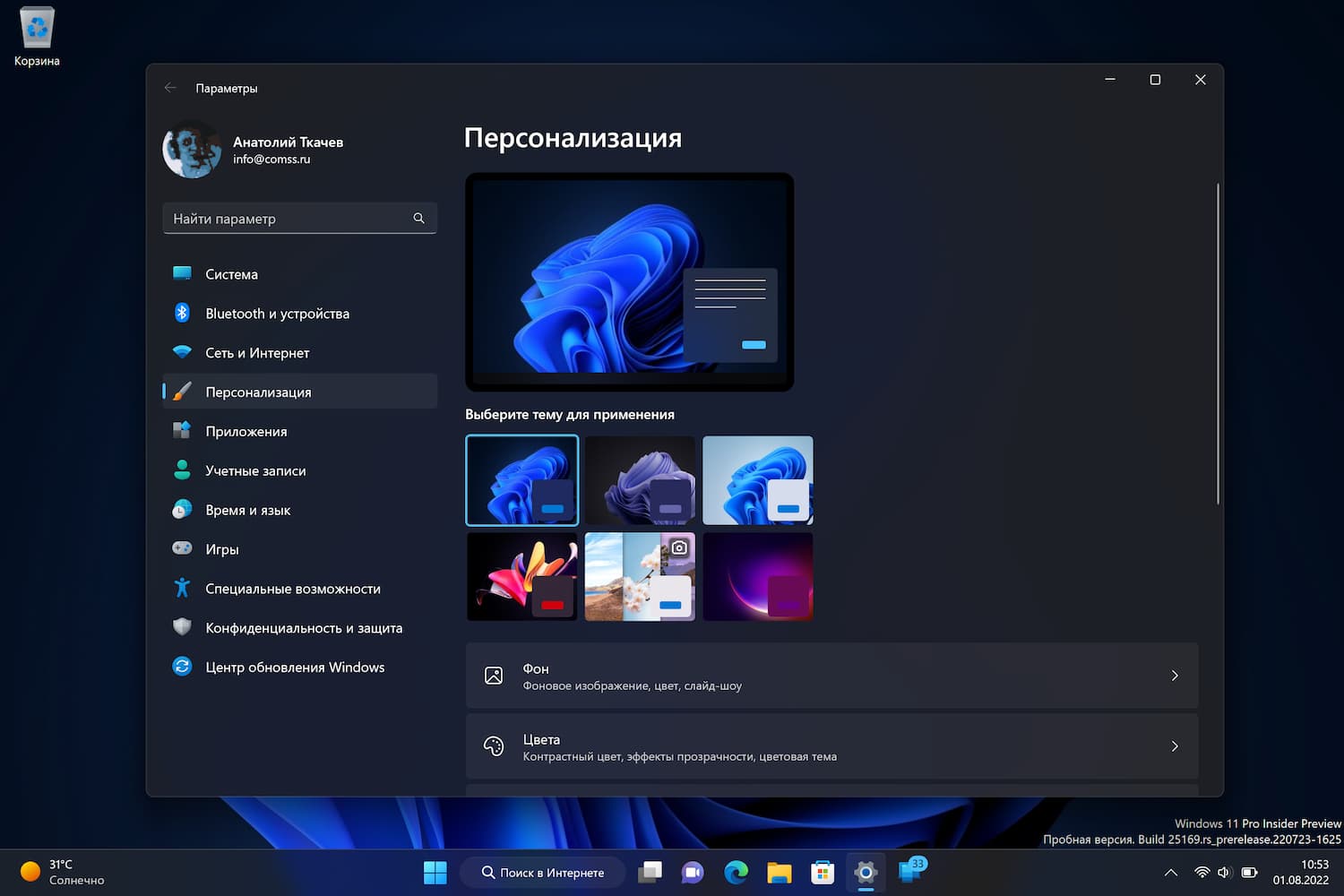Image resolution: width=1344 pixels, height=896 pixels.
Task: Click the gamepad icon beside Игры
Action: [x=182, y=548]
